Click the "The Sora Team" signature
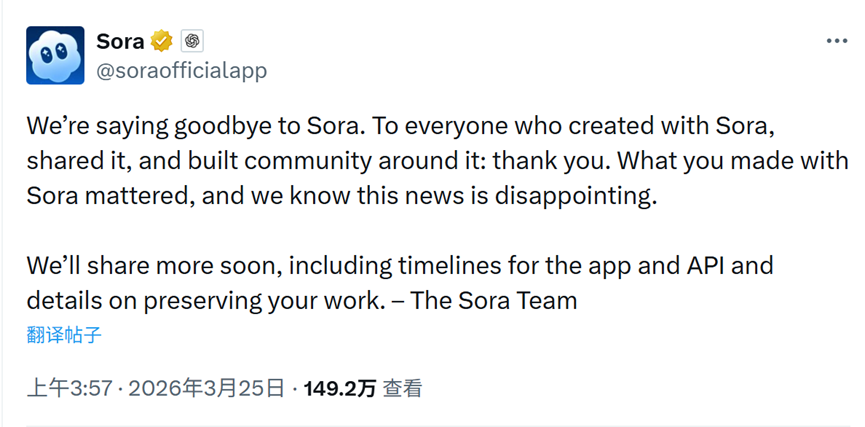 pos(493,299)
